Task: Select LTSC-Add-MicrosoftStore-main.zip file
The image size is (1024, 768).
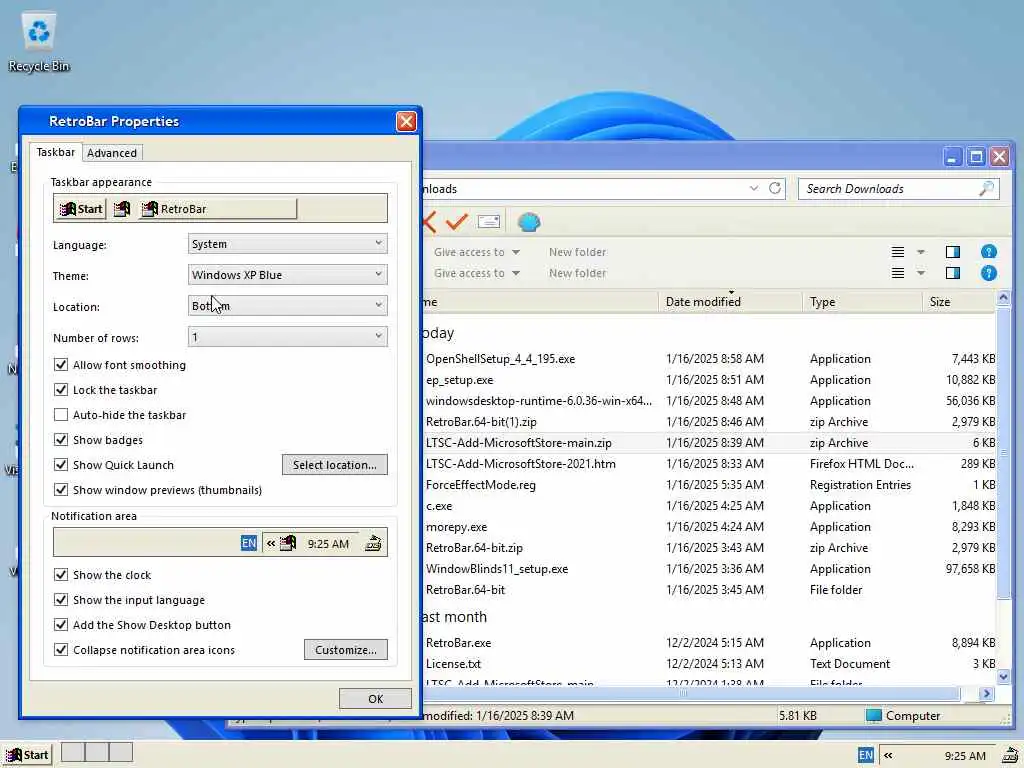Action: 519,443
